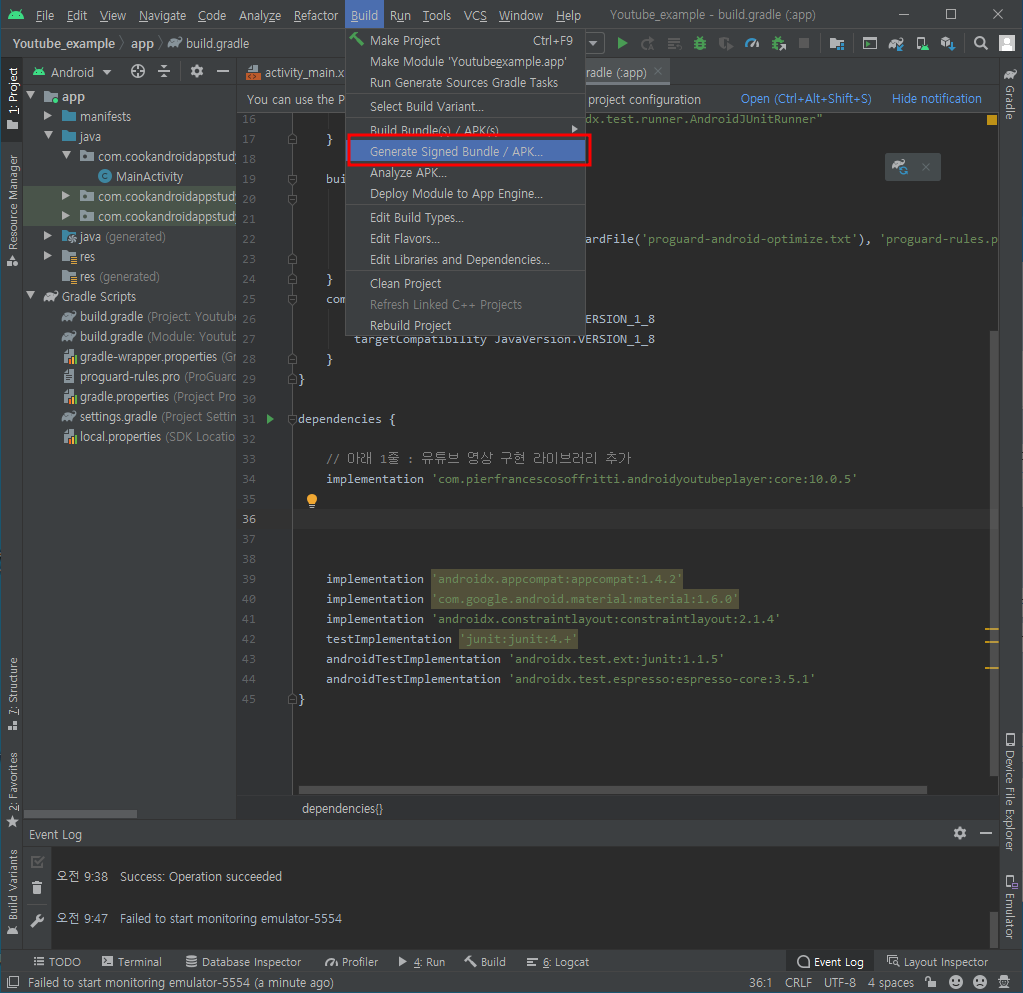1023x993 pixels.
Task: Toggle the read-only lock icon in status bar
Action: [931, 982]
